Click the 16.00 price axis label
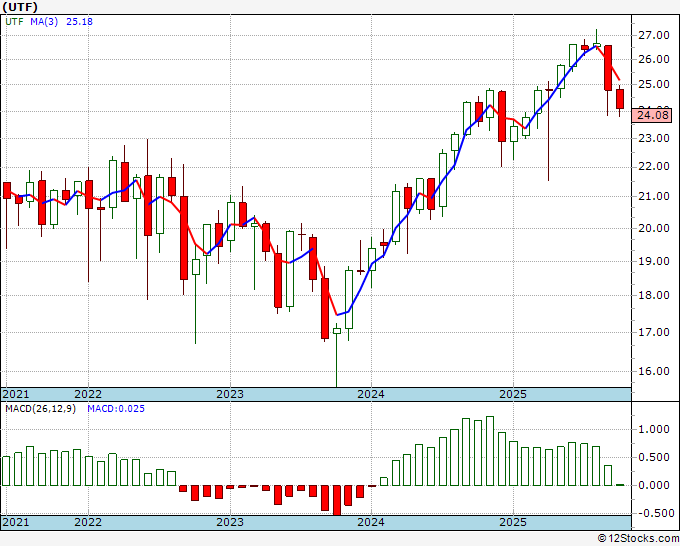Screen dimensions: 680x546 (654, 371)
